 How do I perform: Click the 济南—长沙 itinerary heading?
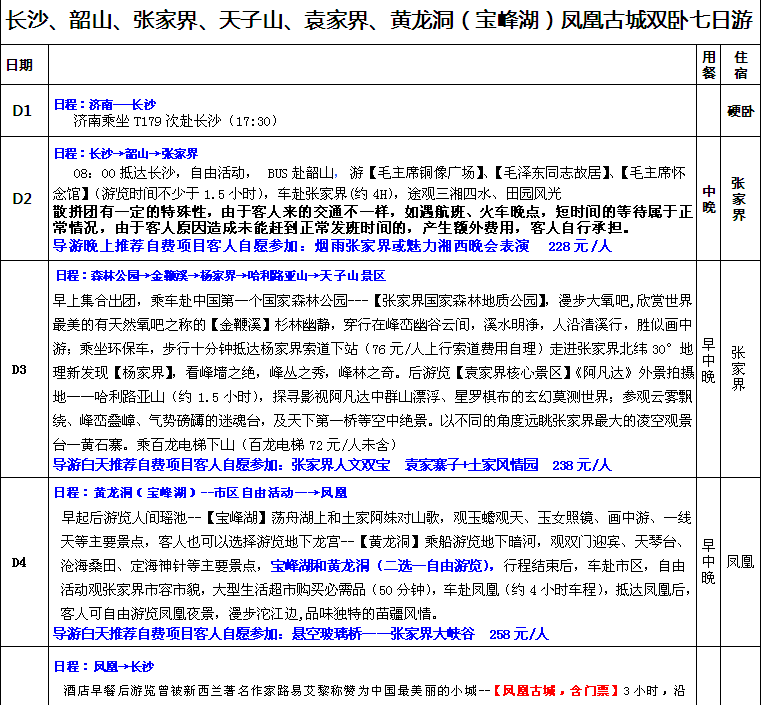[105, 104]
